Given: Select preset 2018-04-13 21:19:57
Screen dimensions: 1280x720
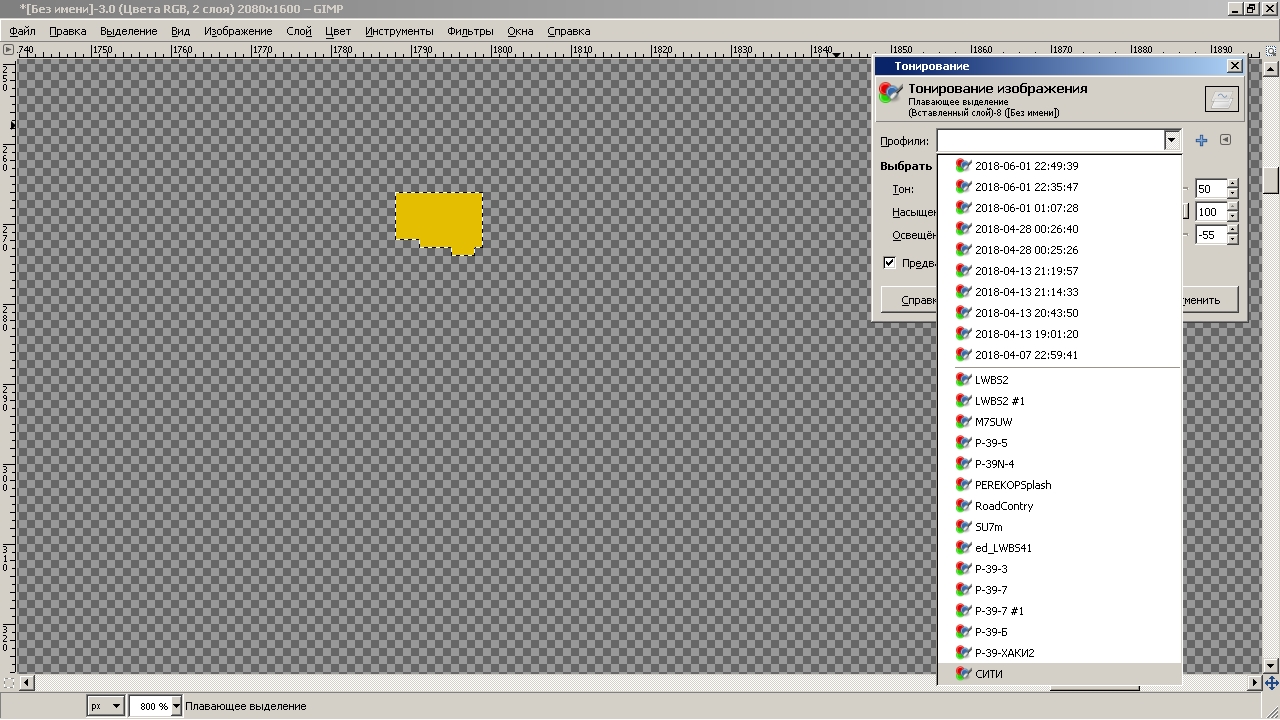Looking at the screenshot, I should [1060, 271].
